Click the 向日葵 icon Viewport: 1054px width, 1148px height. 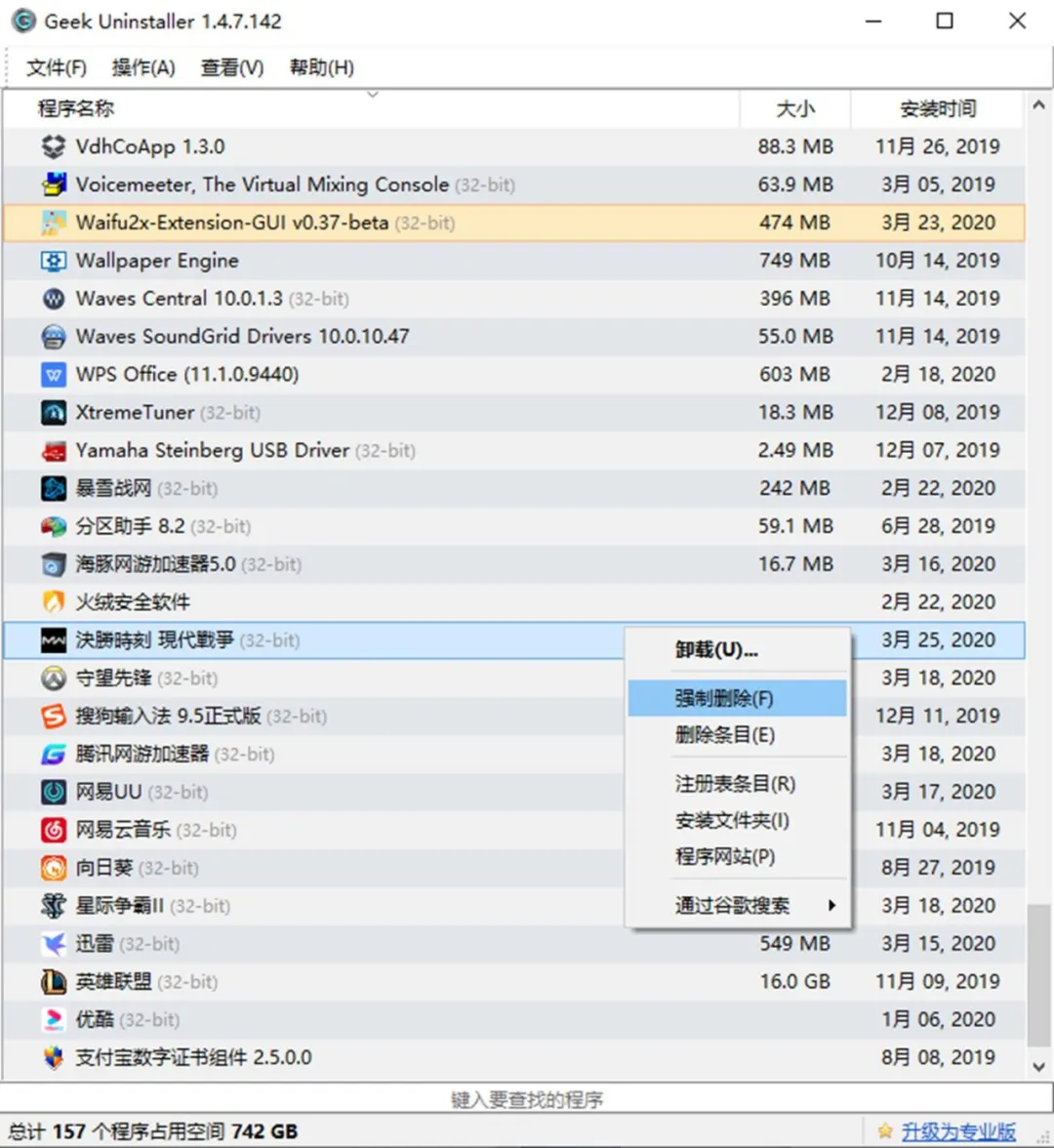coord(53,869)
